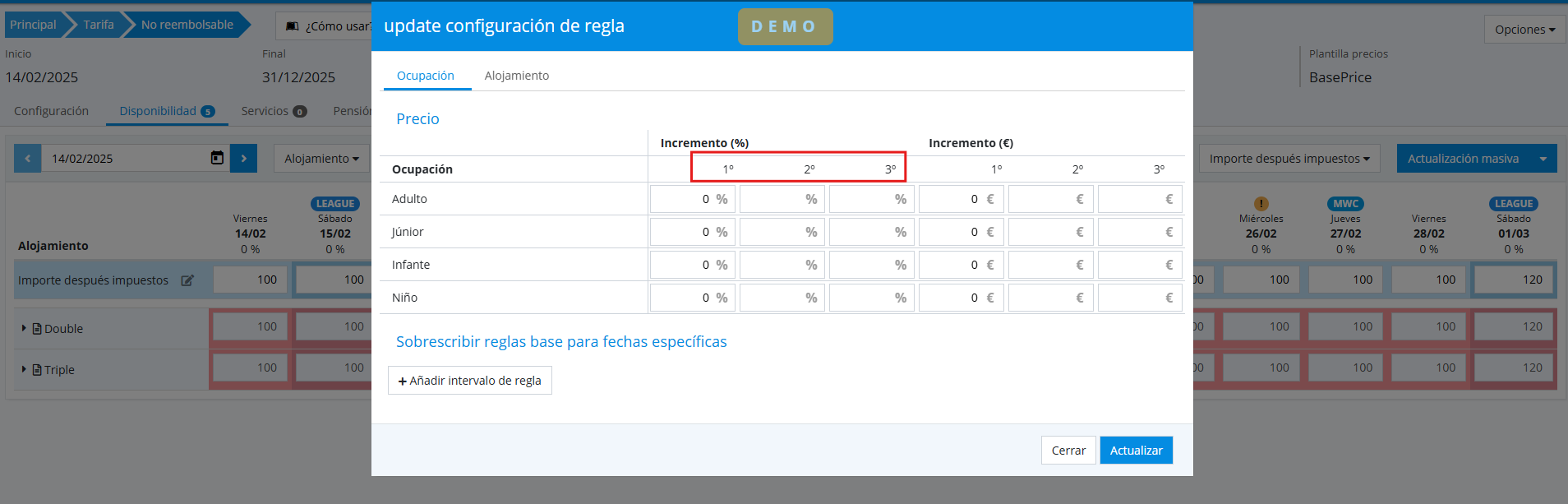The width and height of the screenshot is (1568, 504).
Task: Open Importe después impuestos dropdown
Action: (1289, 159)
